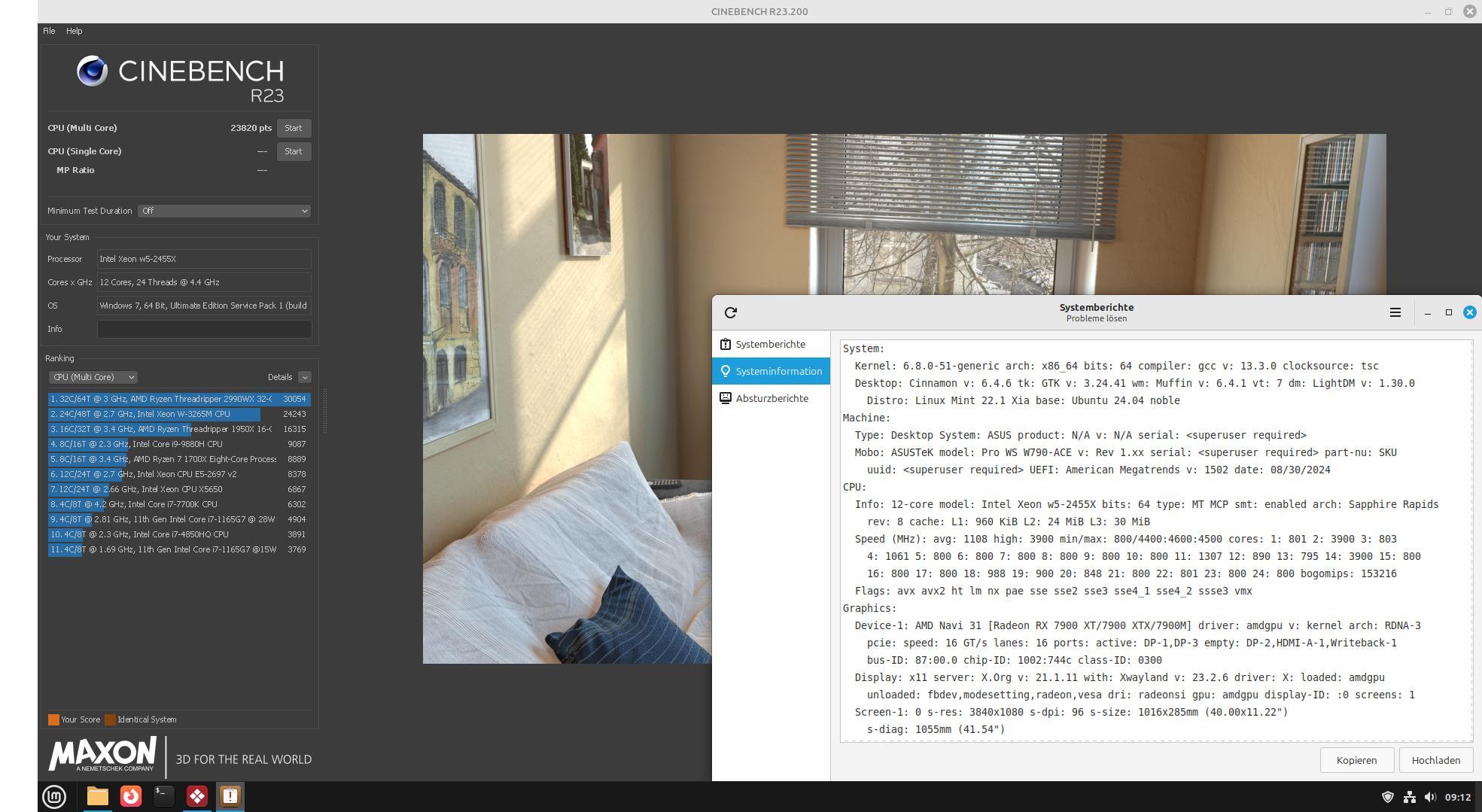Switch to the Cinebench taskbar icon

197,796
